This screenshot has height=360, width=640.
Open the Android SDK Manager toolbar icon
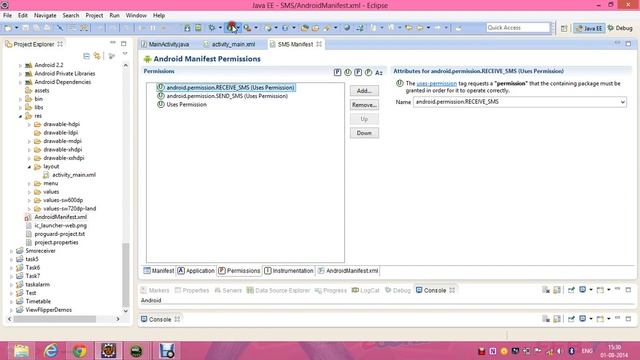pos(187,28)
